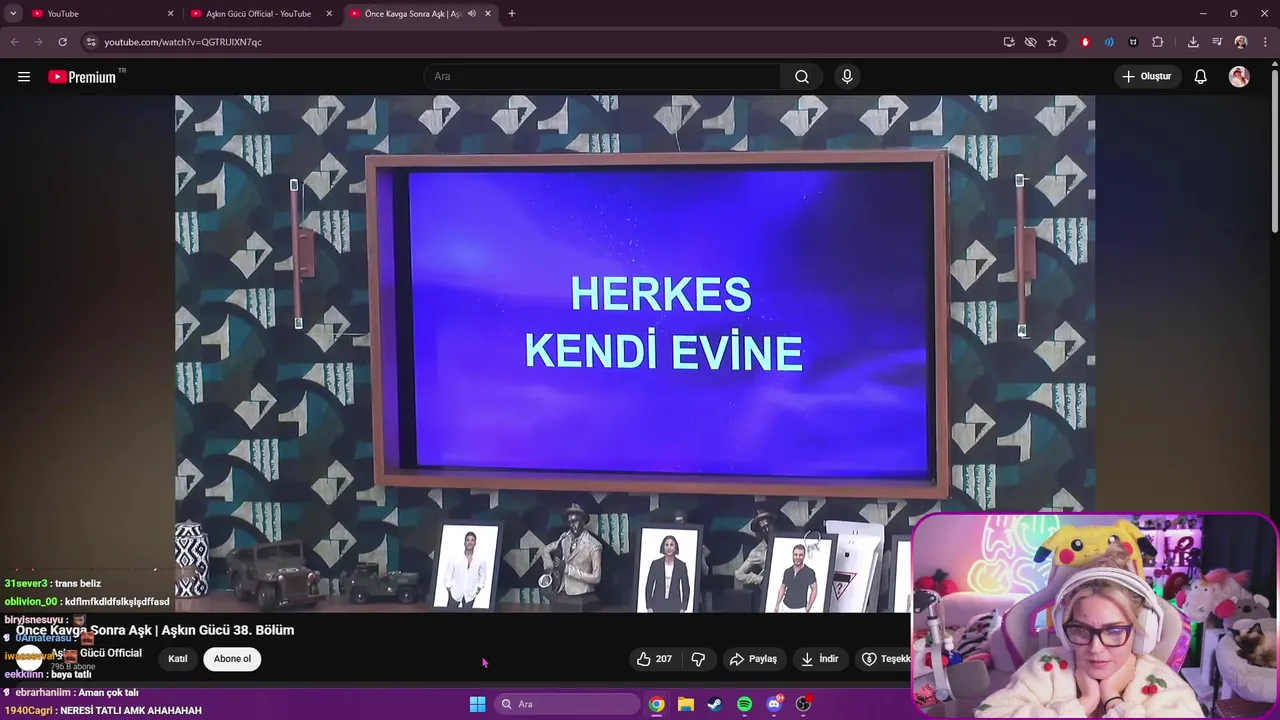Image resolution: width=1280 pixels, height=720 pixels.
Task: Mute the audio-playing tab speaker icon
Action: (x=472, y=14)
